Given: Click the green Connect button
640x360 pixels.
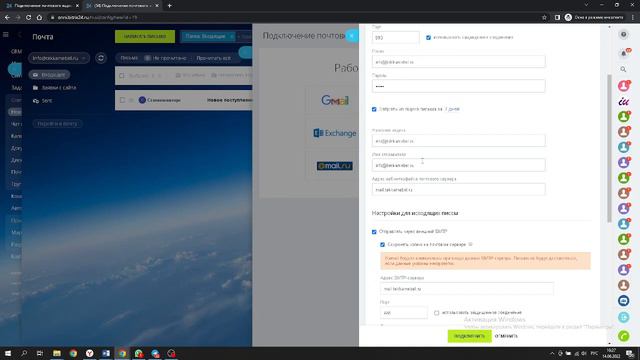Looking at the screenshot, I should click(469, 336).
